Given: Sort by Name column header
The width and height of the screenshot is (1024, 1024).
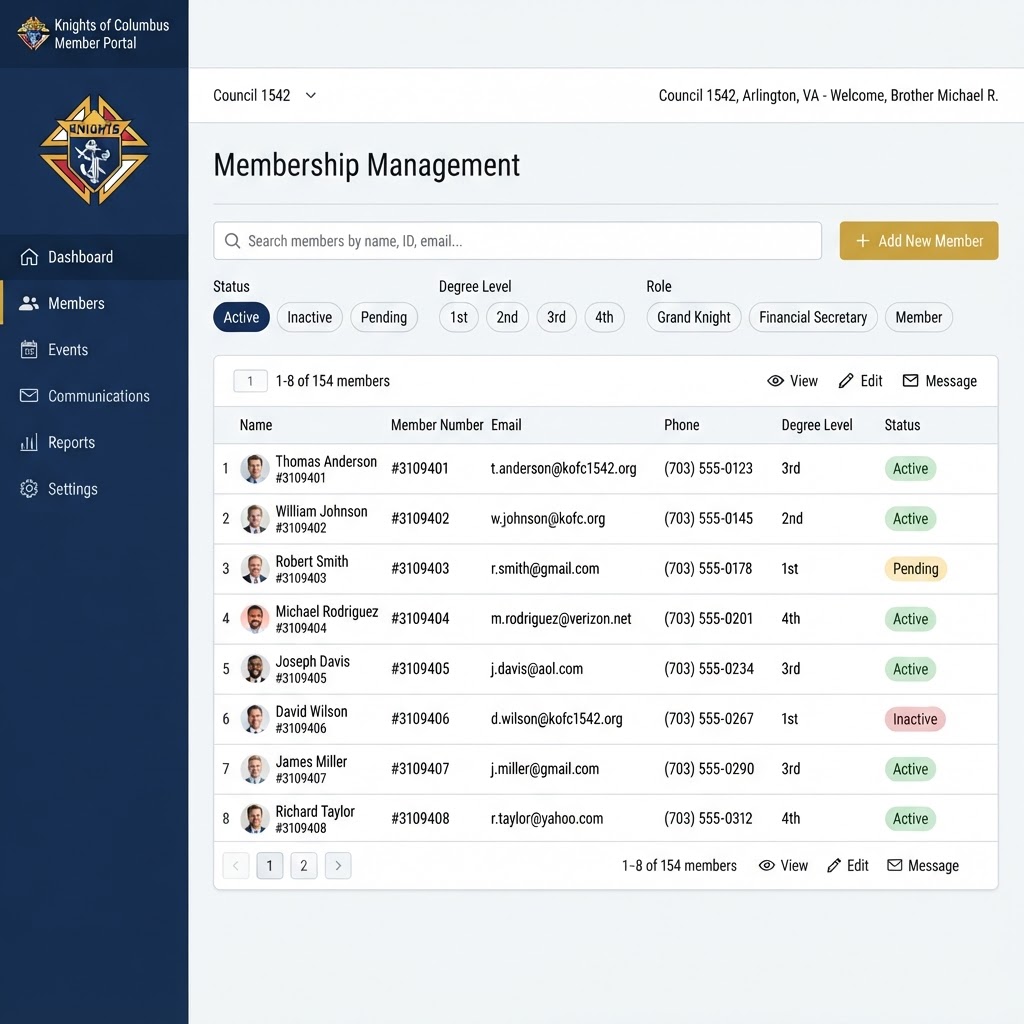Looking at the screenshot, I should click(x=256, y=425).
